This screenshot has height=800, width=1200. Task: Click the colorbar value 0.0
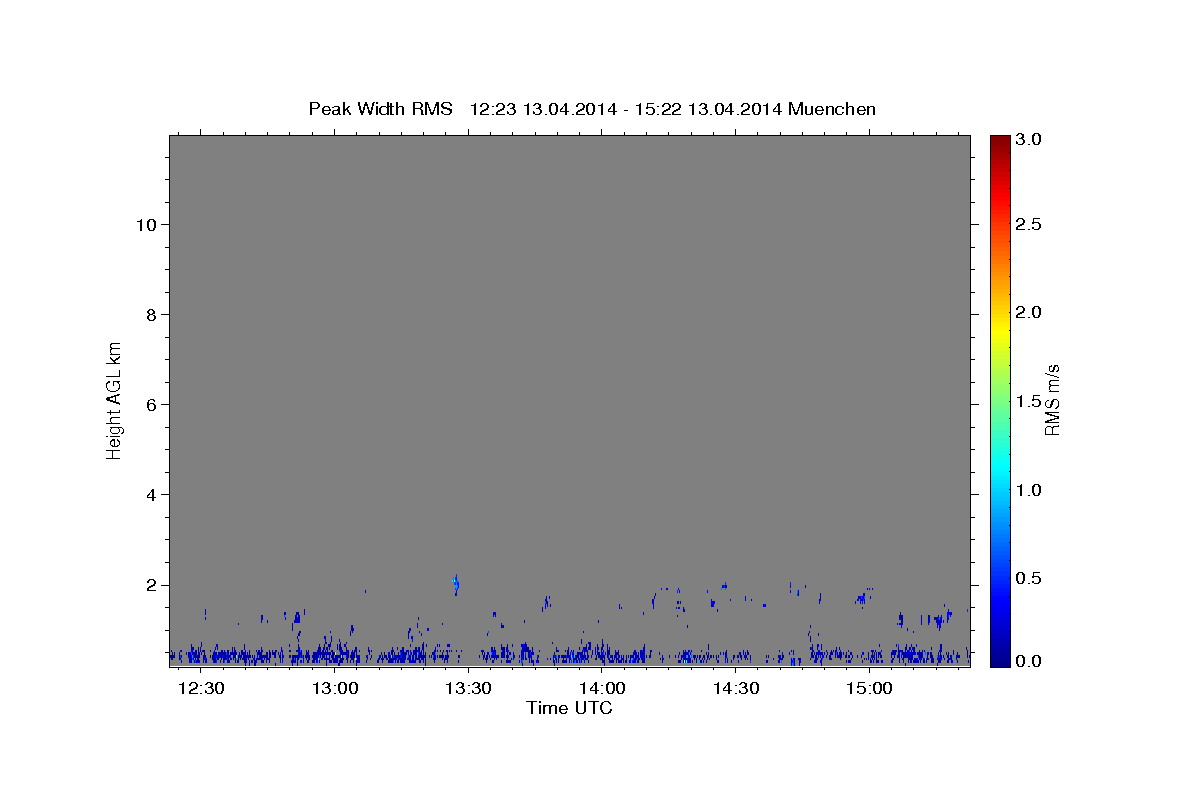(x=1029, y=661)
